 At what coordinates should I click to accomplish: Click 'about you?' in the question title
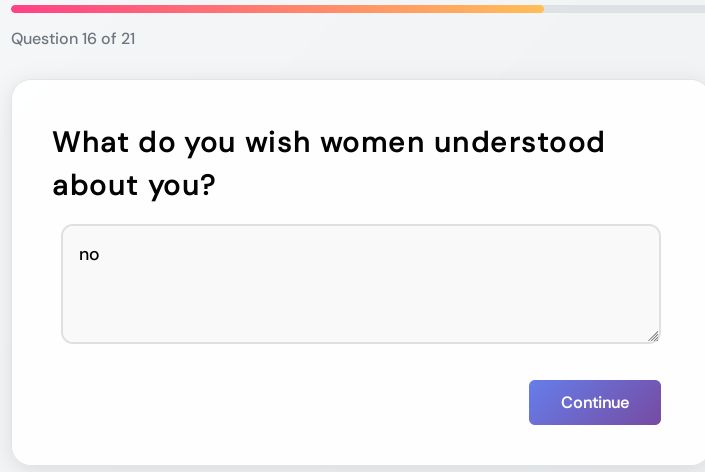(x=134, y=185)
